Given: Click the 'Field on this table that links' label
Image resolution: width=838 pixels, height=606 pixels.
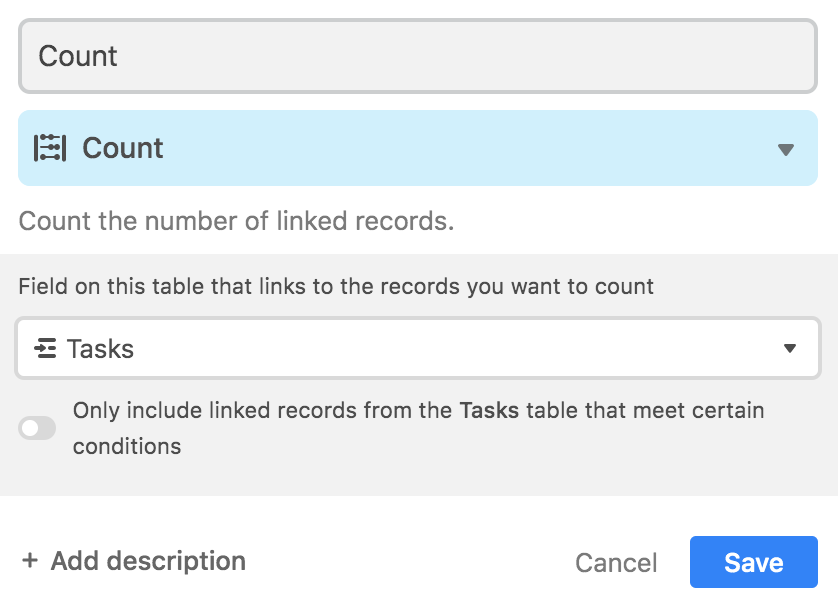Looking at the screenshot, I should 336,286.
